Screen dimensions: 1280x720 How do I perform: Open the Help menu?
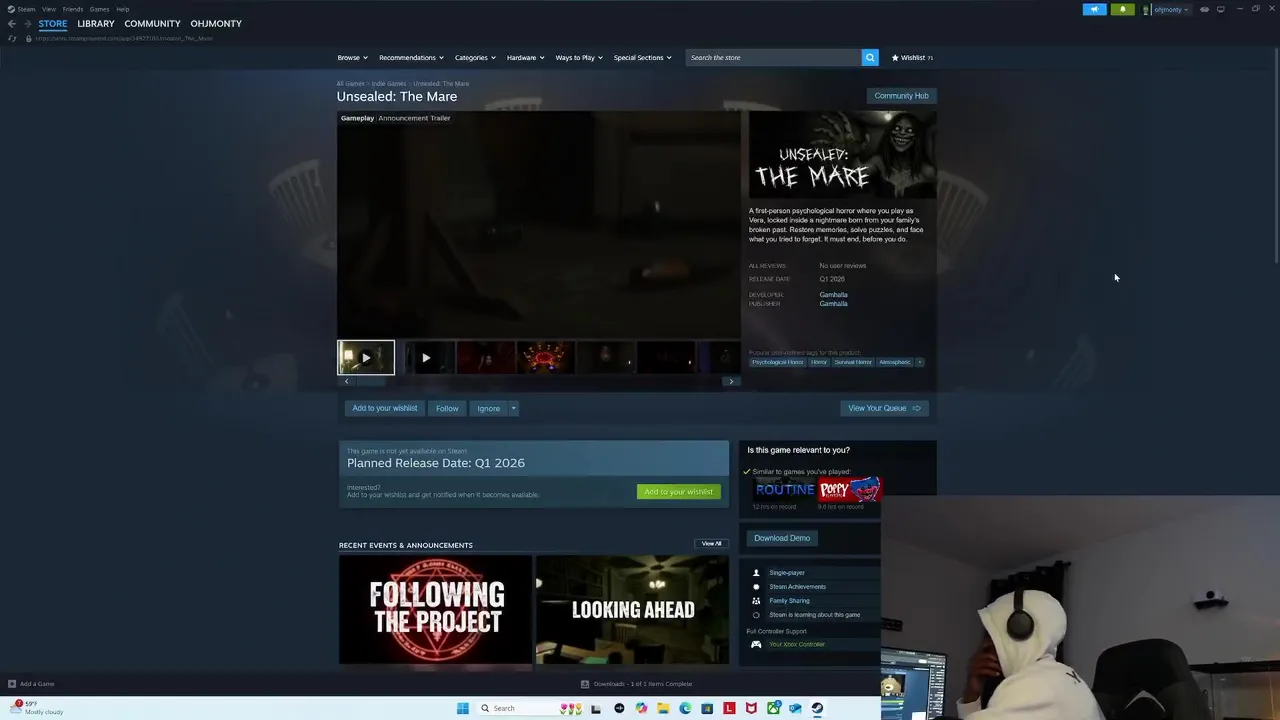(122, 9)
